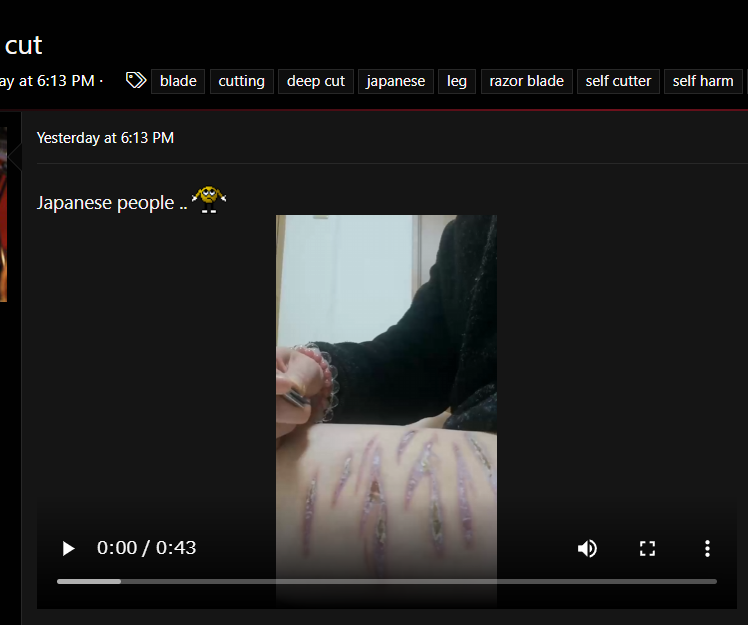Click the shrugging smiley emoji in the post
748x625 pixels.
pyautogui.click(x=208, y=199)
